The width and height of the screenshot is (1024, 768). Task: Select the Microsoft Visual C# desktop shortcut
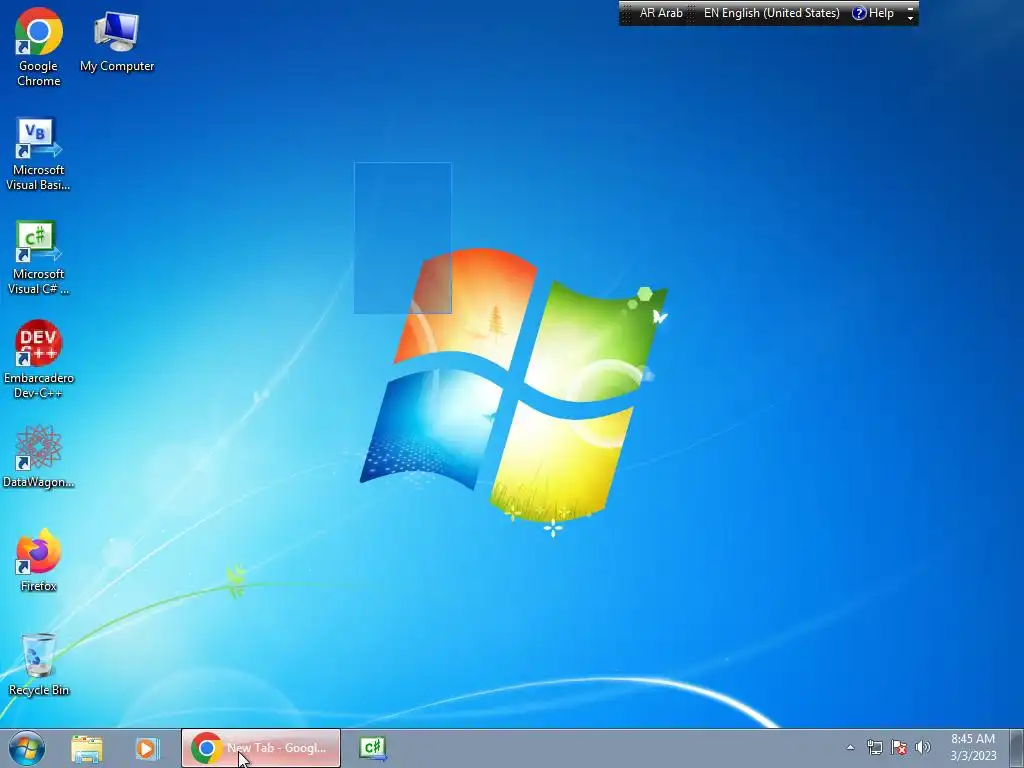pos(38,257)
